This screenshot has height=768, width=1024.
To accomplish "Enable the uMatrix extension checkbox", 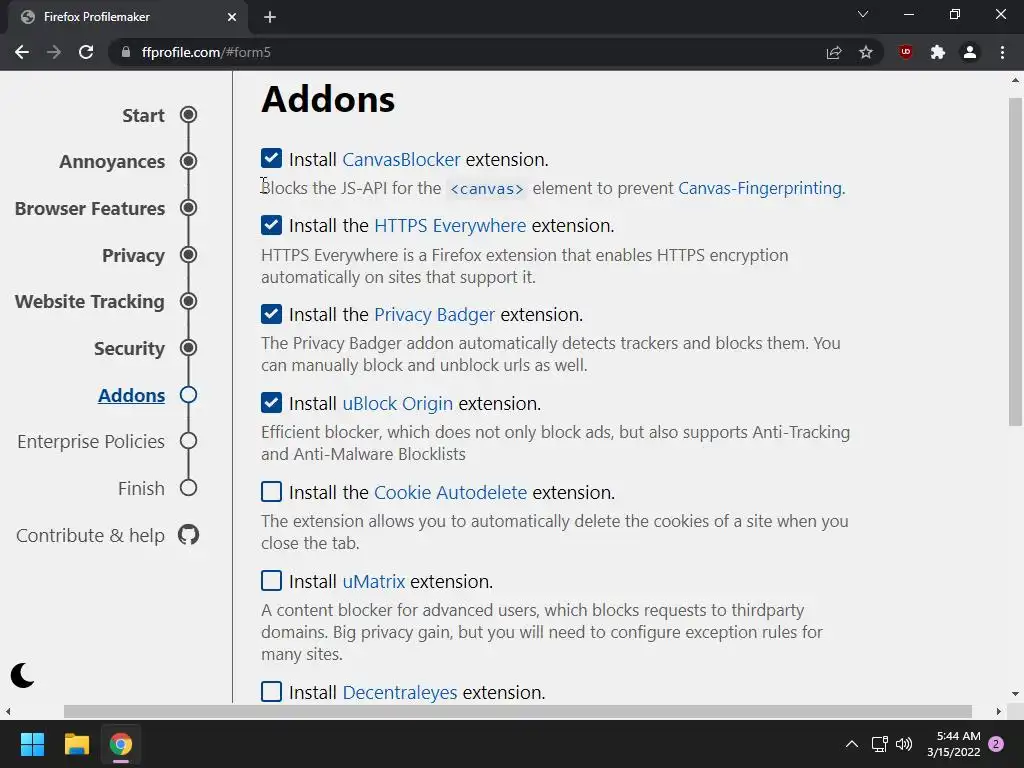I will point(271,581).
